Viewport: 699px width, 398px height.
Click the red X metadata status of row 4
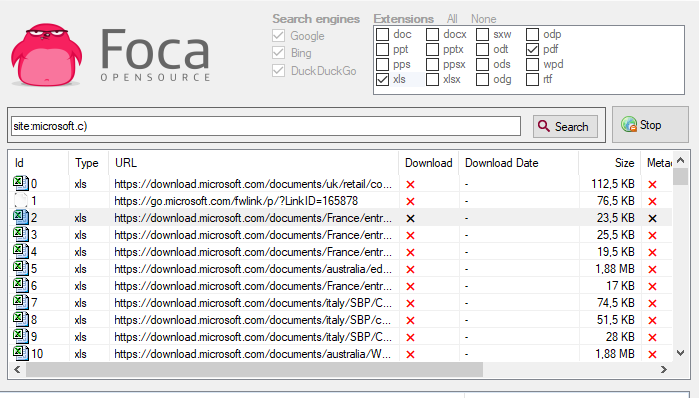(653, 253)
